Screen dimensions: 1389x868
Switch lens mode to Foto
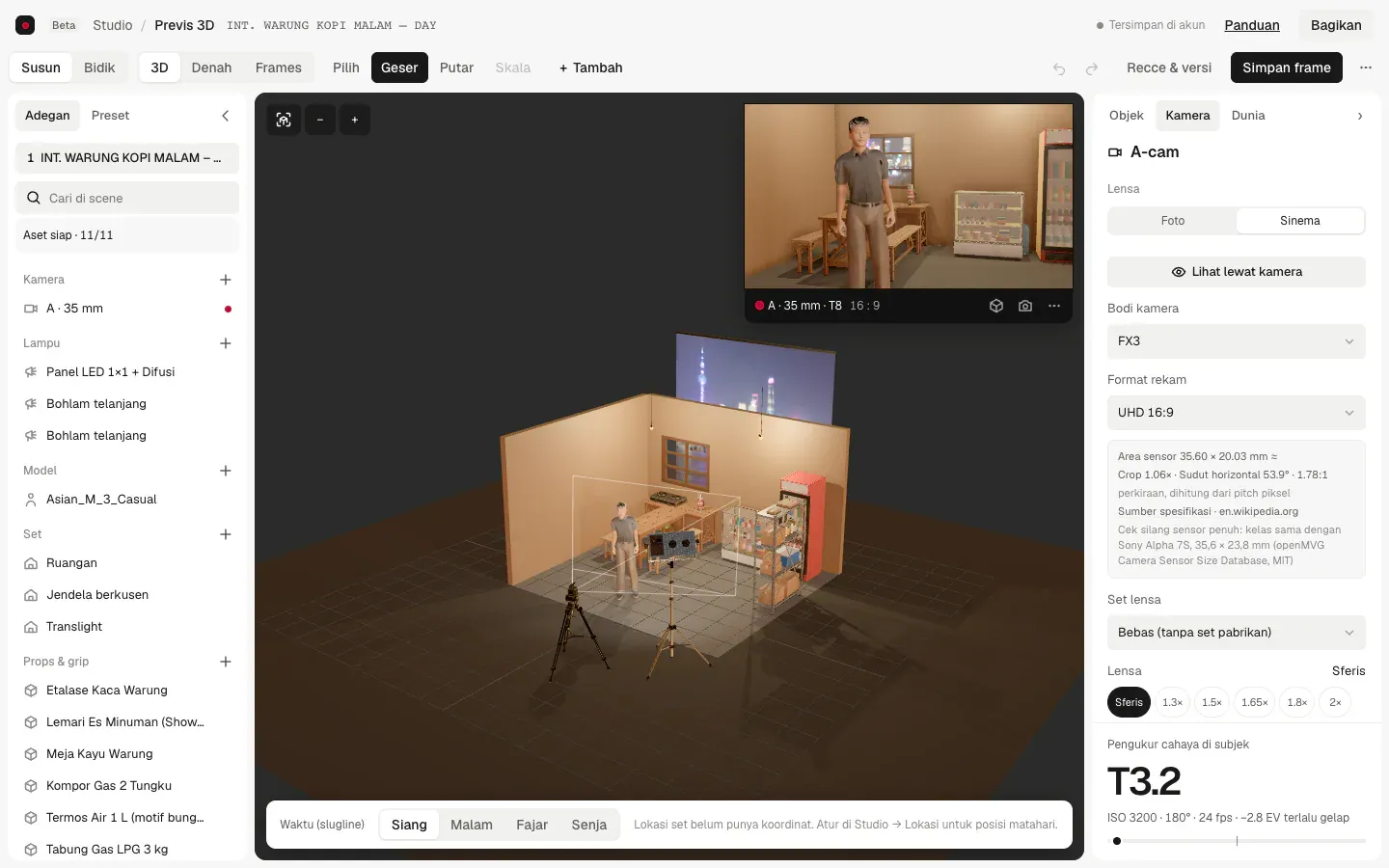(x=1173, y=221)
